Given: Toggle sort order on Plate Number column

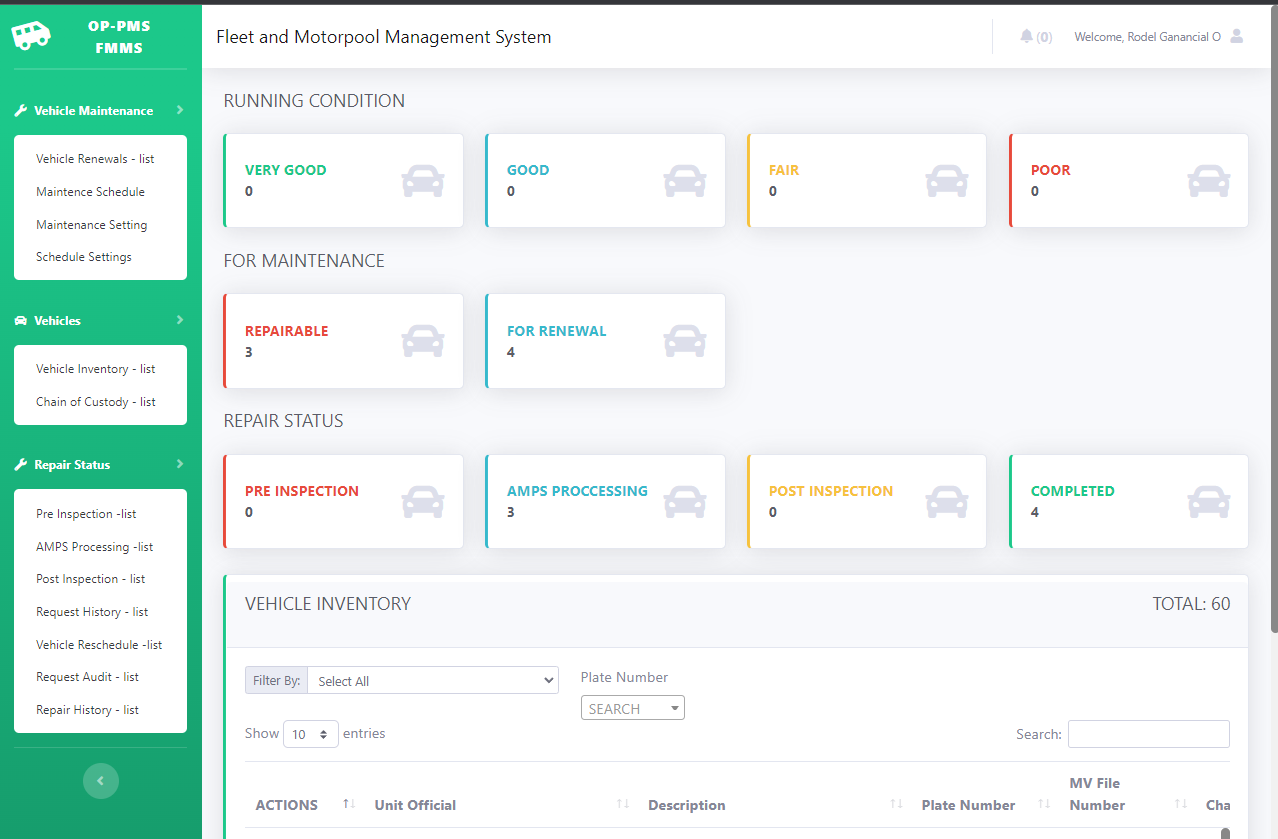Looking at the screenshot, I should [x=1044, y=805].
